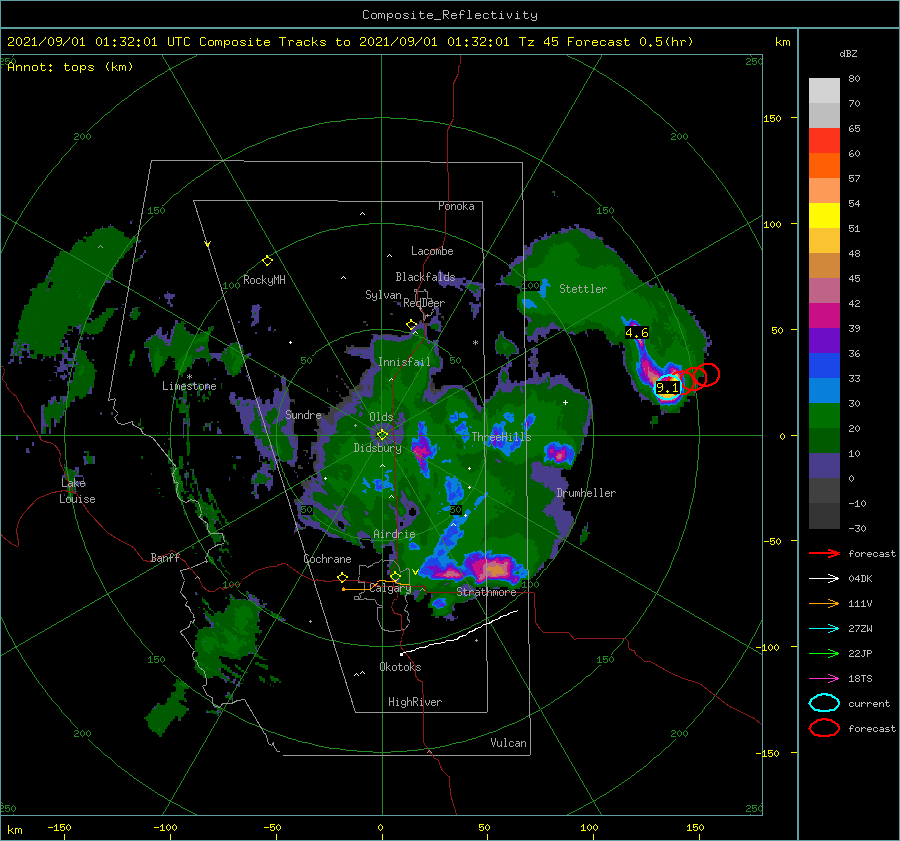Click the Calgary city label
Viewport: 900px width, 841px height.
click(390, 588)
